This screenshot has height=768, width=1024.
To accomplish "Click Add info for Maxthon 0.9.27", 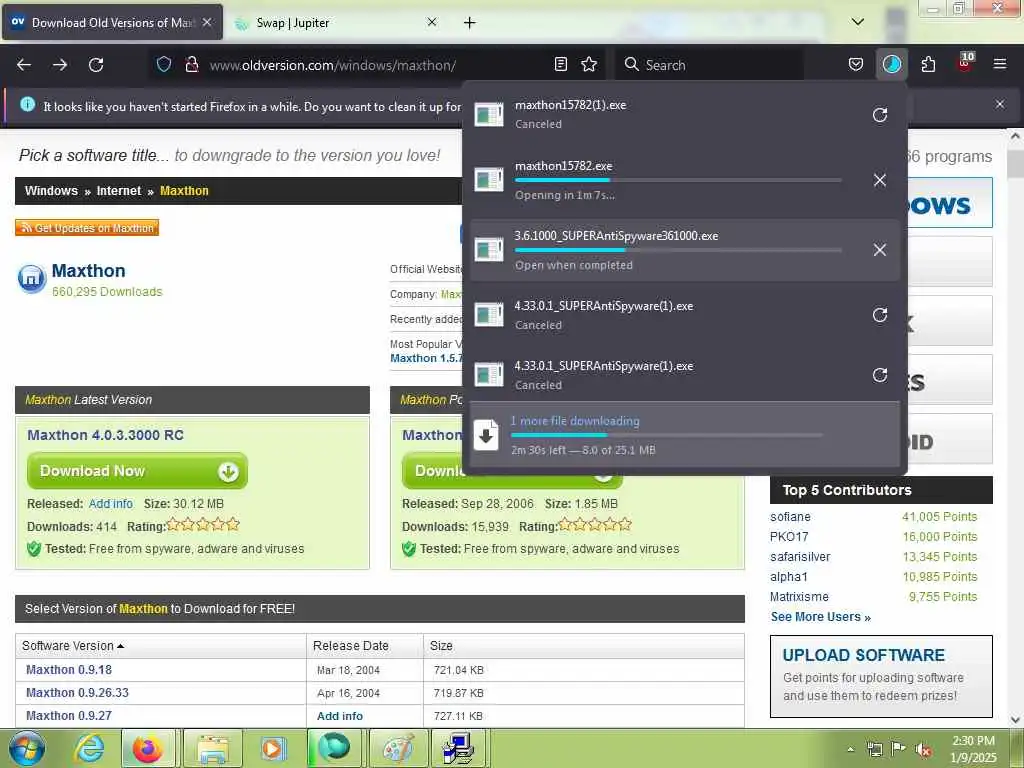I will (x=340, y=716).
